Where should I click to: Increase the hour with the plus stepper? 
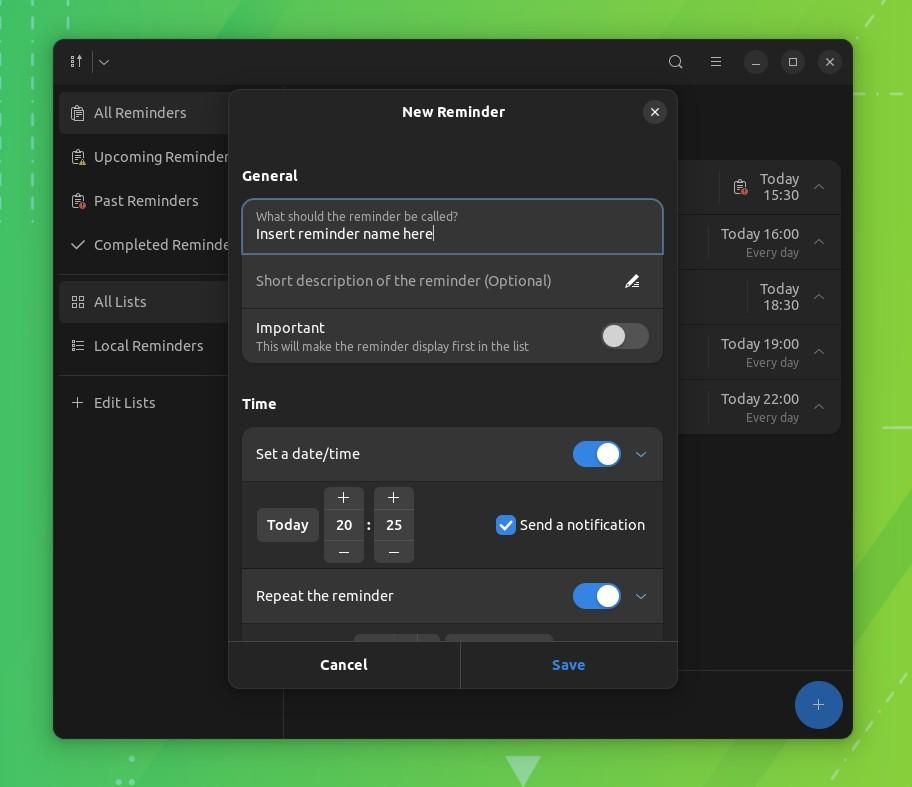tap(343, 497)
